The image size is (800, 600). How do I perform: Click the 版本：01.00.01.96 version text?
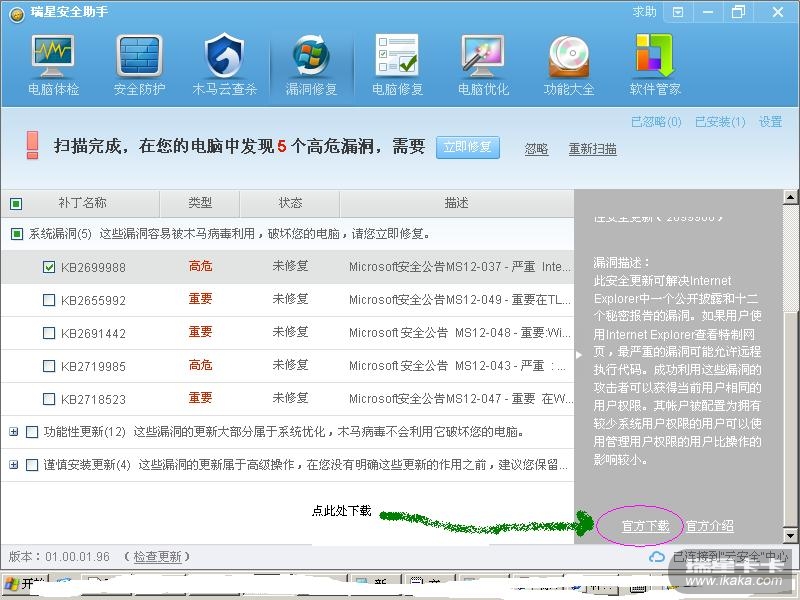[x=59, y=557]
